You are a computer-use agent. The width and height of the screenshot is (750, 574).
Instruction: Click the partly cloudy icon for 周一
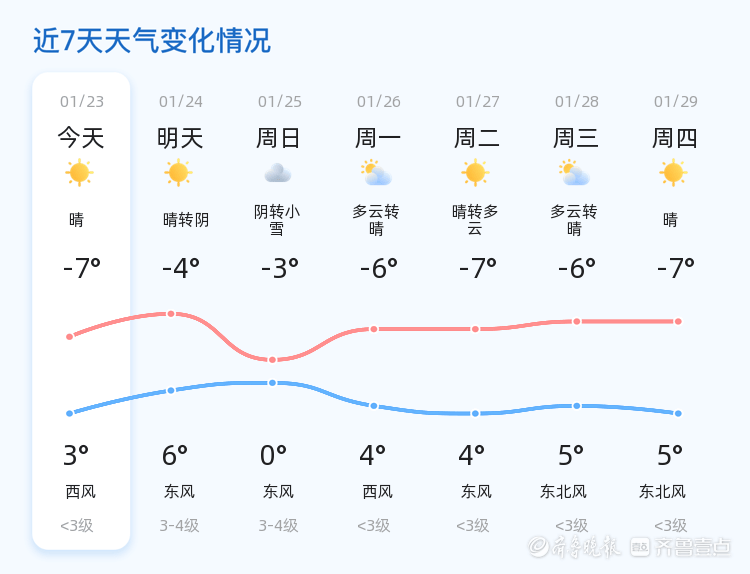tap(376, 173)
